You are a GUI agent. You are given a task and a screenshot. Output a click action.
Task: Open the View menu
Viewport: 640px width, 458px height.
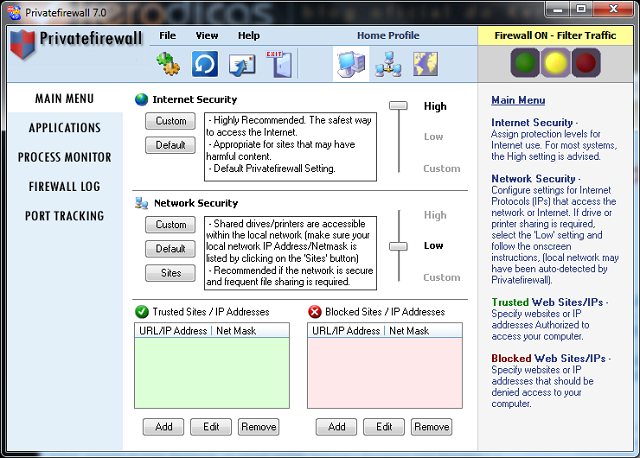[207, 36]
